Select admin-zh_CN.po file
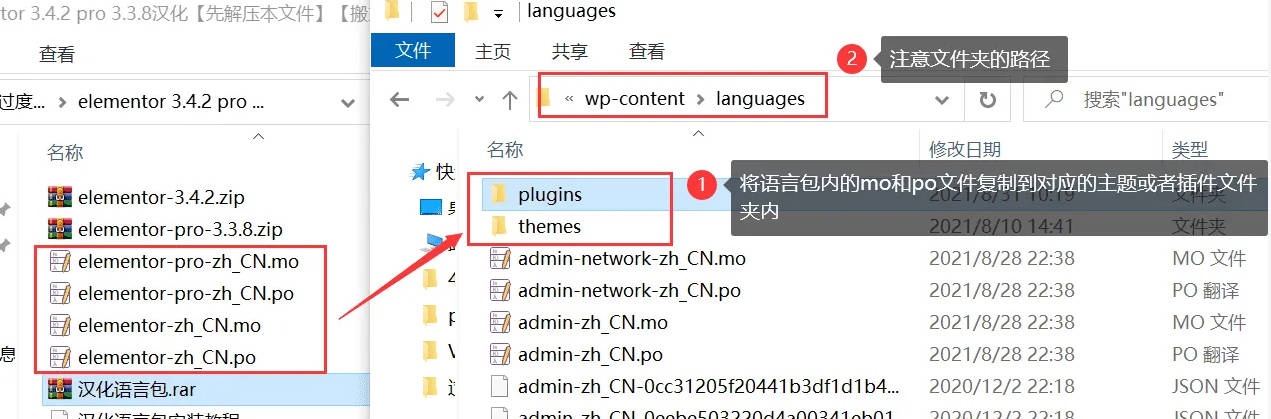 pos(590,355)
